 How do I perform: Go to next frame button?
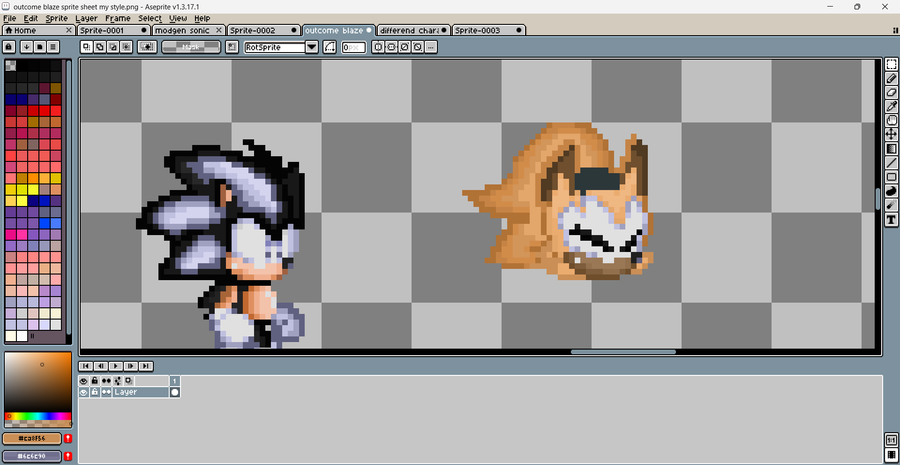131,366
